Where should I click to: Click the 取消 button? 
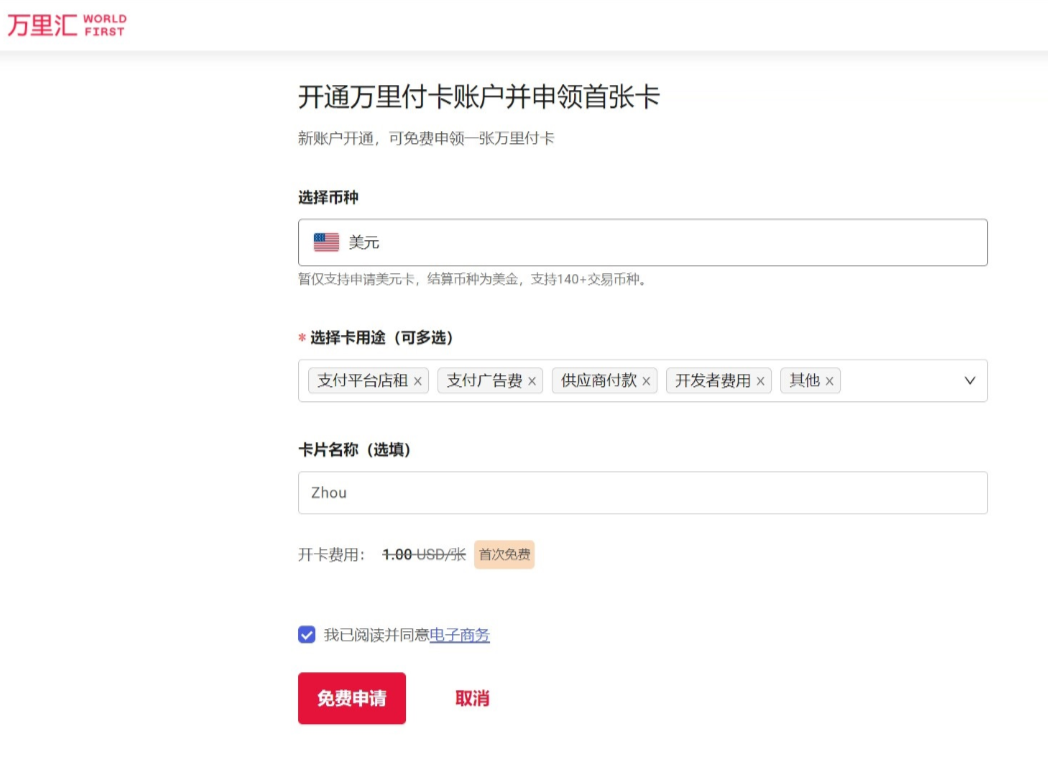472,698
